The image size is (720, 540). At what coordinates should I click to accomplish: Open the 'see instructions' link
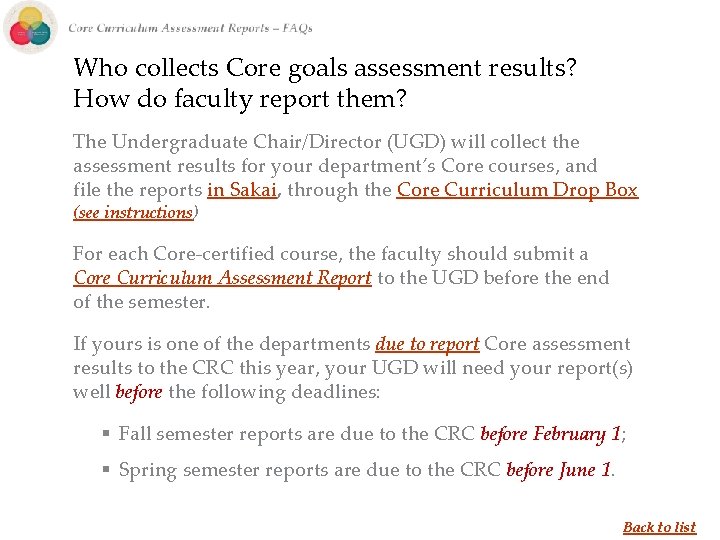134,212
